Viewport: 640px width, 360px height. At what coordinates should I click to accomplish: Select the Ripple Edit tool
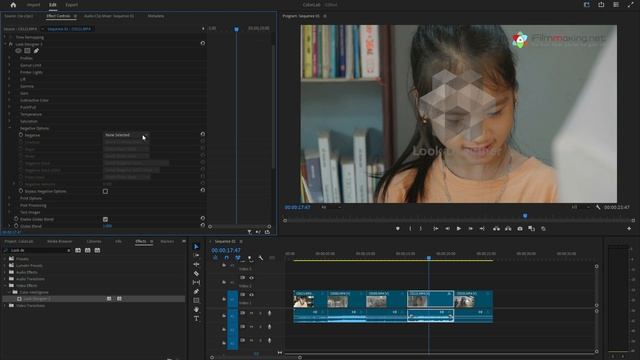click(x=196, y=264)
